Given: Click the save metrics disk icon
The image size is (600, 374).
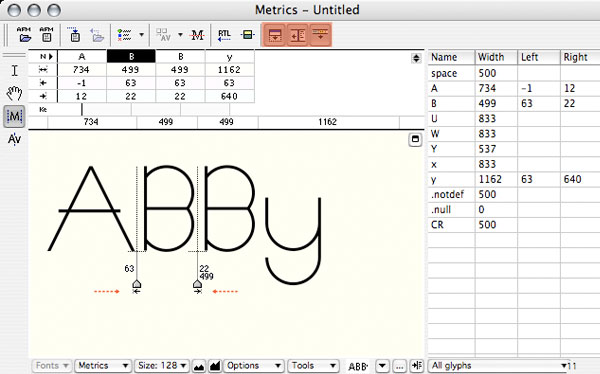Looking at the screenshot, I should 75,35.
